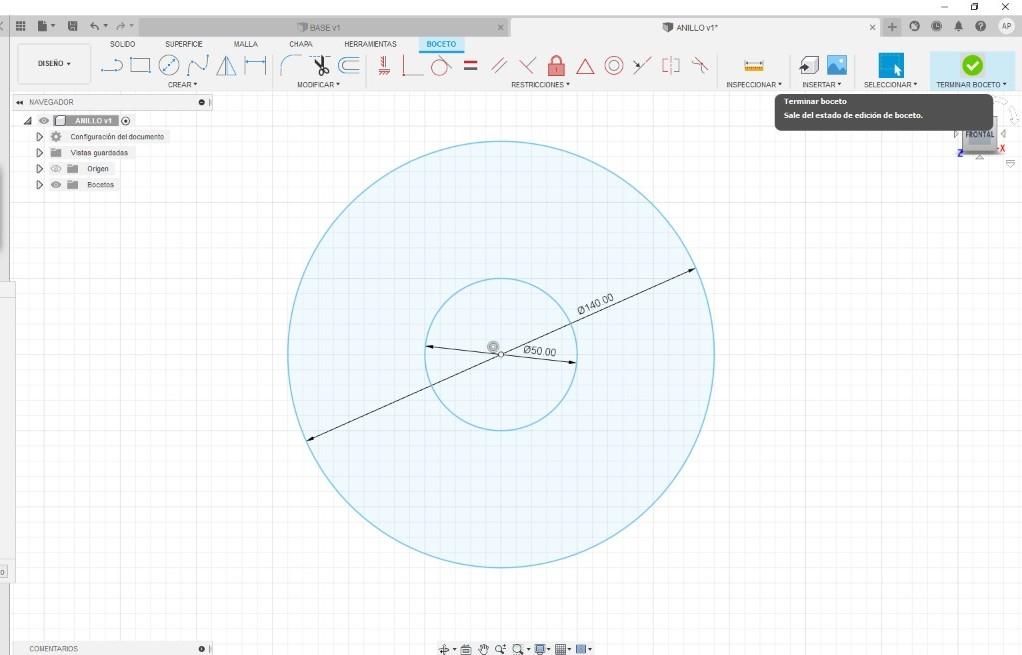This screenshot has height=655, width=1022.
Task: Click the Pan hand tool
Action: coord(483,649)
